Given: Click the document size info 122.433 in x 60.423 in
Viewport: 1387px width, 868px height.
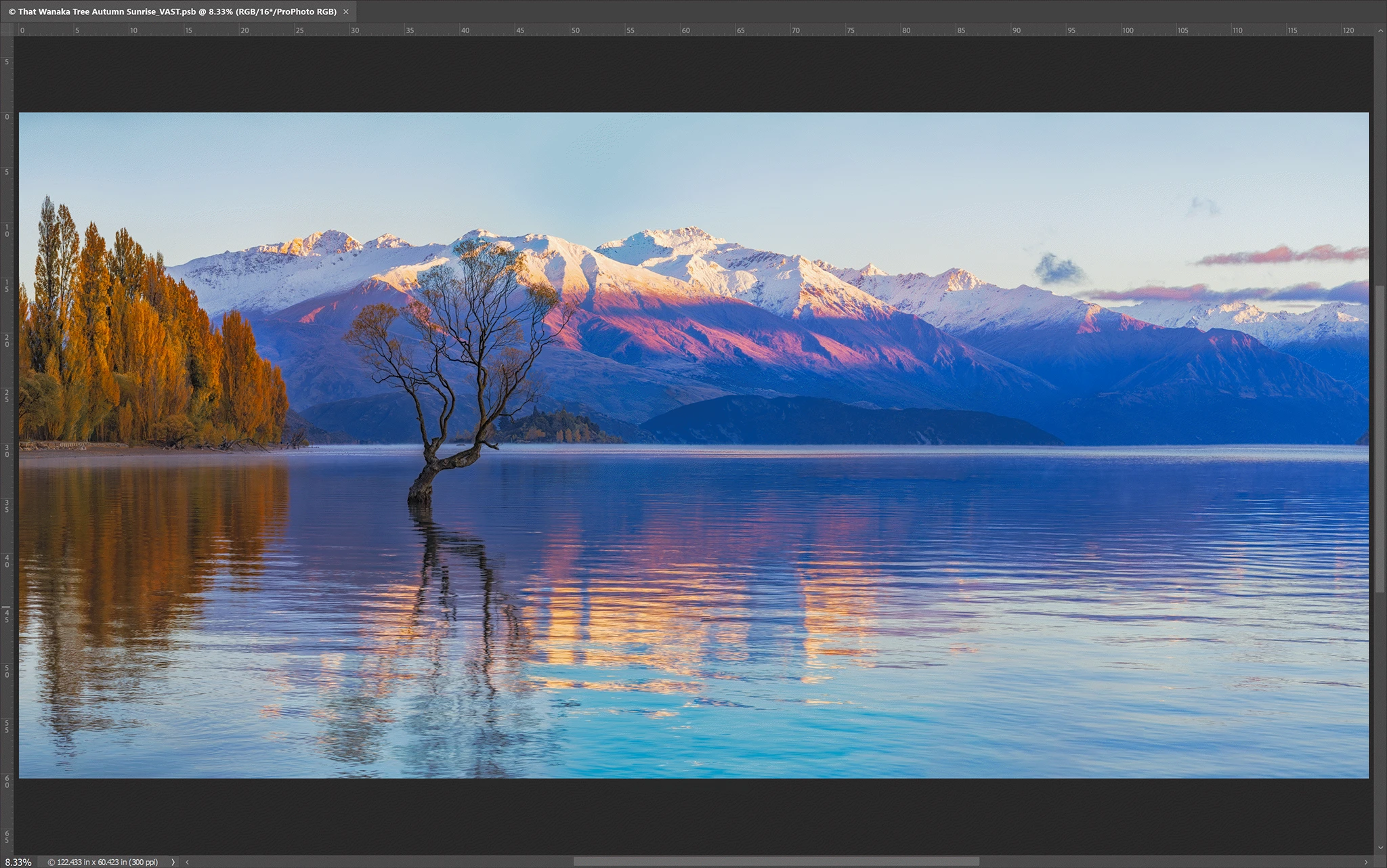Looking at the screenshot, I should click(x=103, y=862).
